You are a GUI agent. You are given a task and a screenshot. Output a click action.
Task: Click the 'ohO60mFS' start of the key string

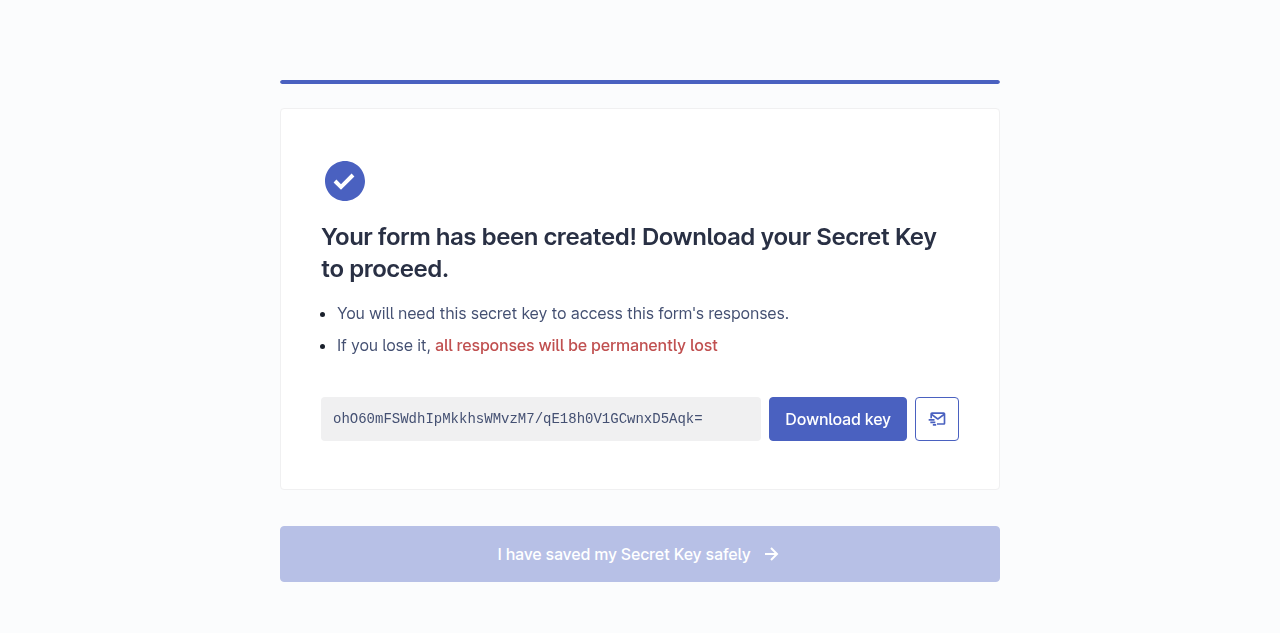[x=366, y=419]
